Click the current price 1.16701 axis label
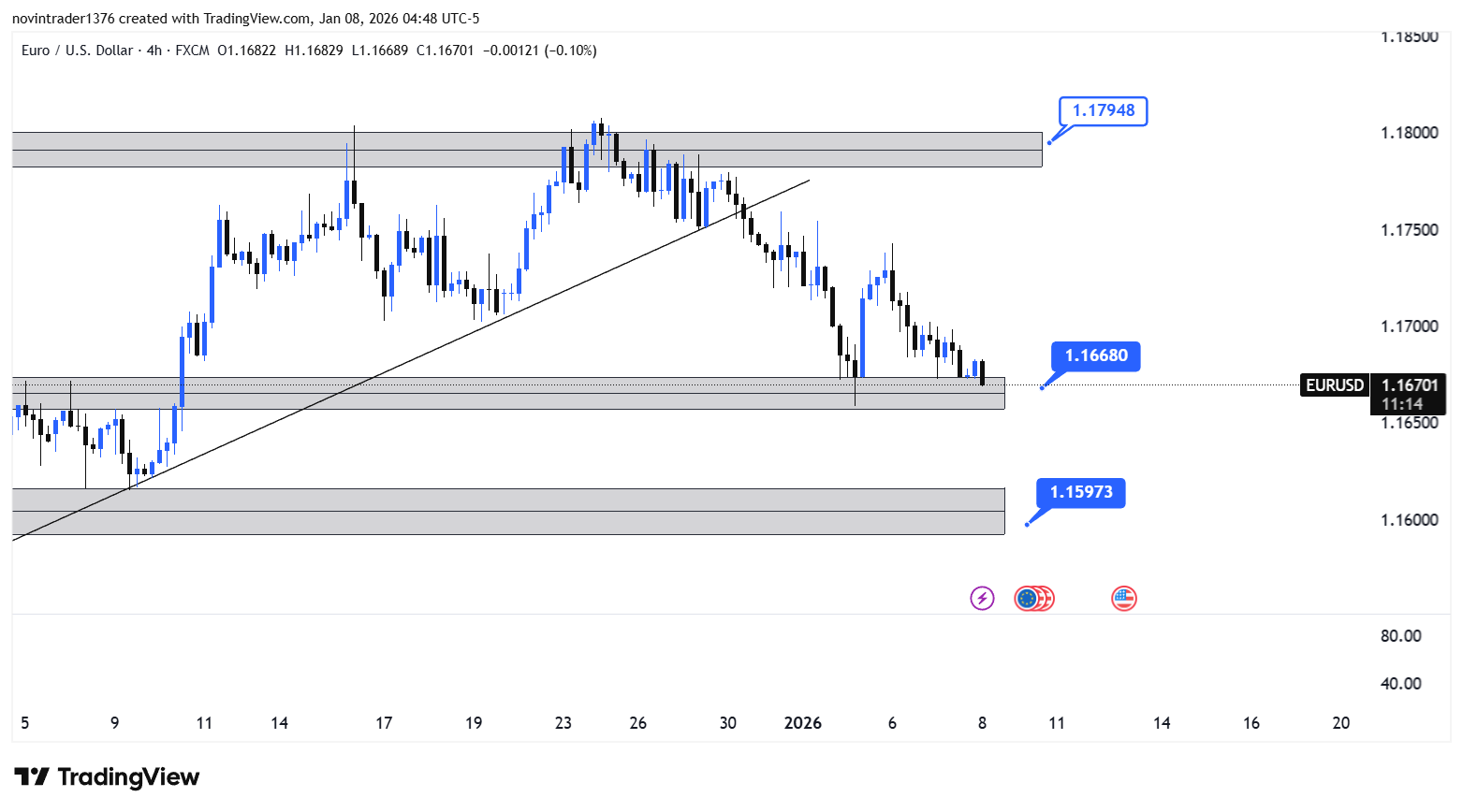The width and height of the screenshot is (1463, 812). 1410,385
